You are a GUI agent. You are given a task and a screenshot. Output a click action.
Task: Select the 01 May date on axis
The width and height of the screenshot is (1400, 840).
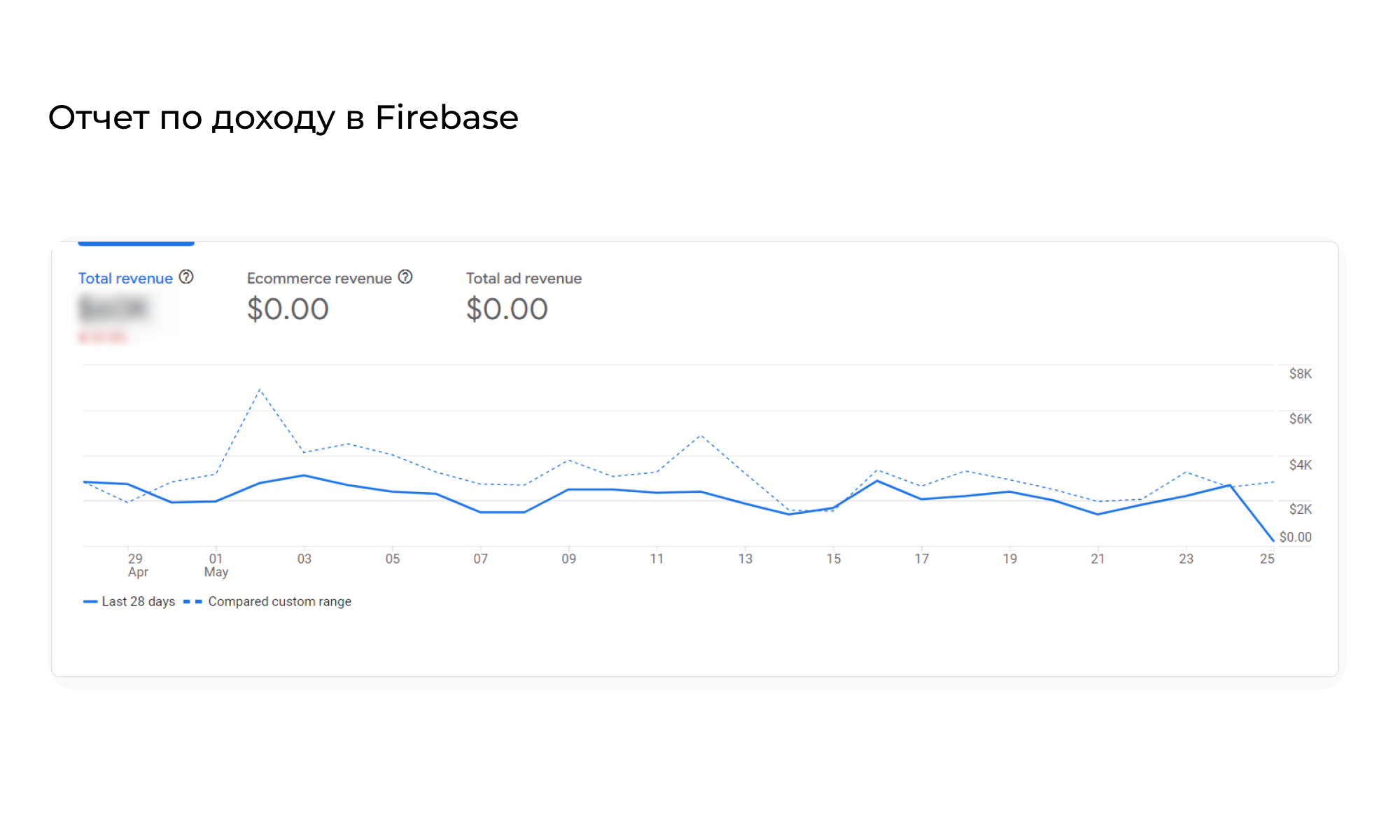tap(216, 565)
